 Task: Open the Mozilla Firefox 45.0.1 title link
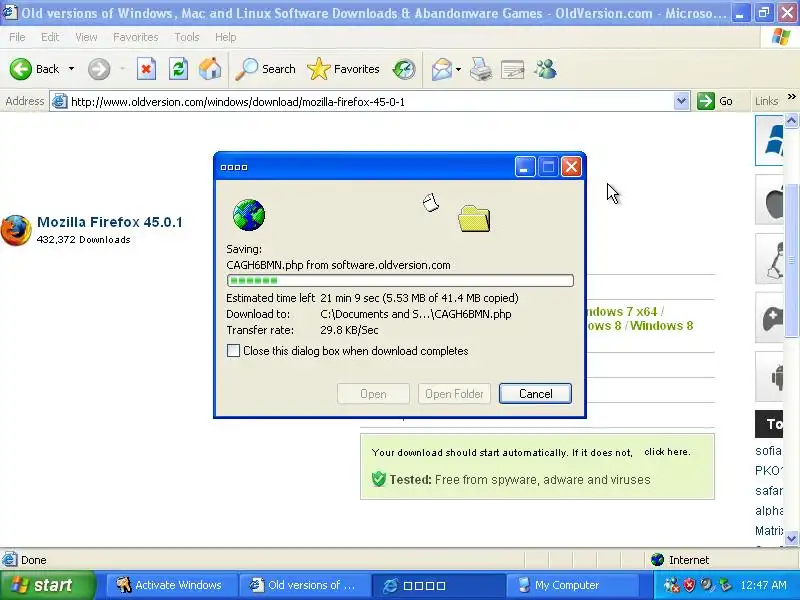[x=110, y=222]
